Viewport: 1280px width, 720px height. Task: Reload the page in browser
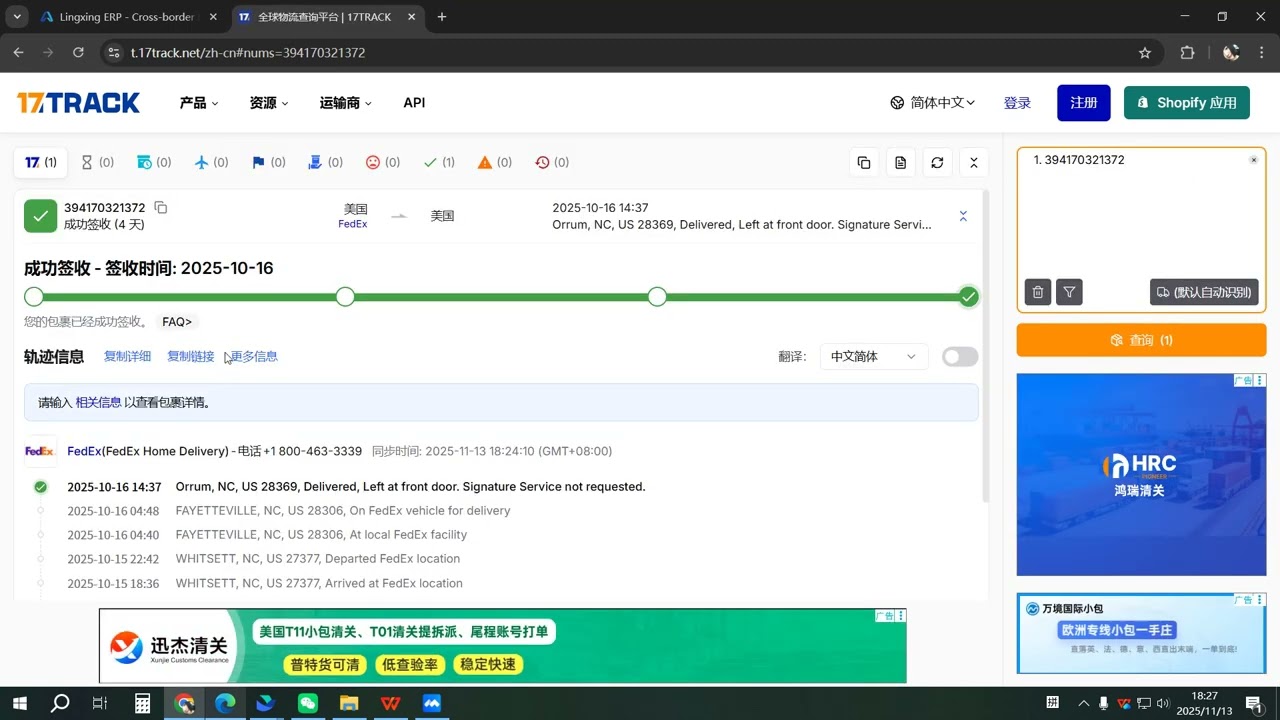pos(78,53)
